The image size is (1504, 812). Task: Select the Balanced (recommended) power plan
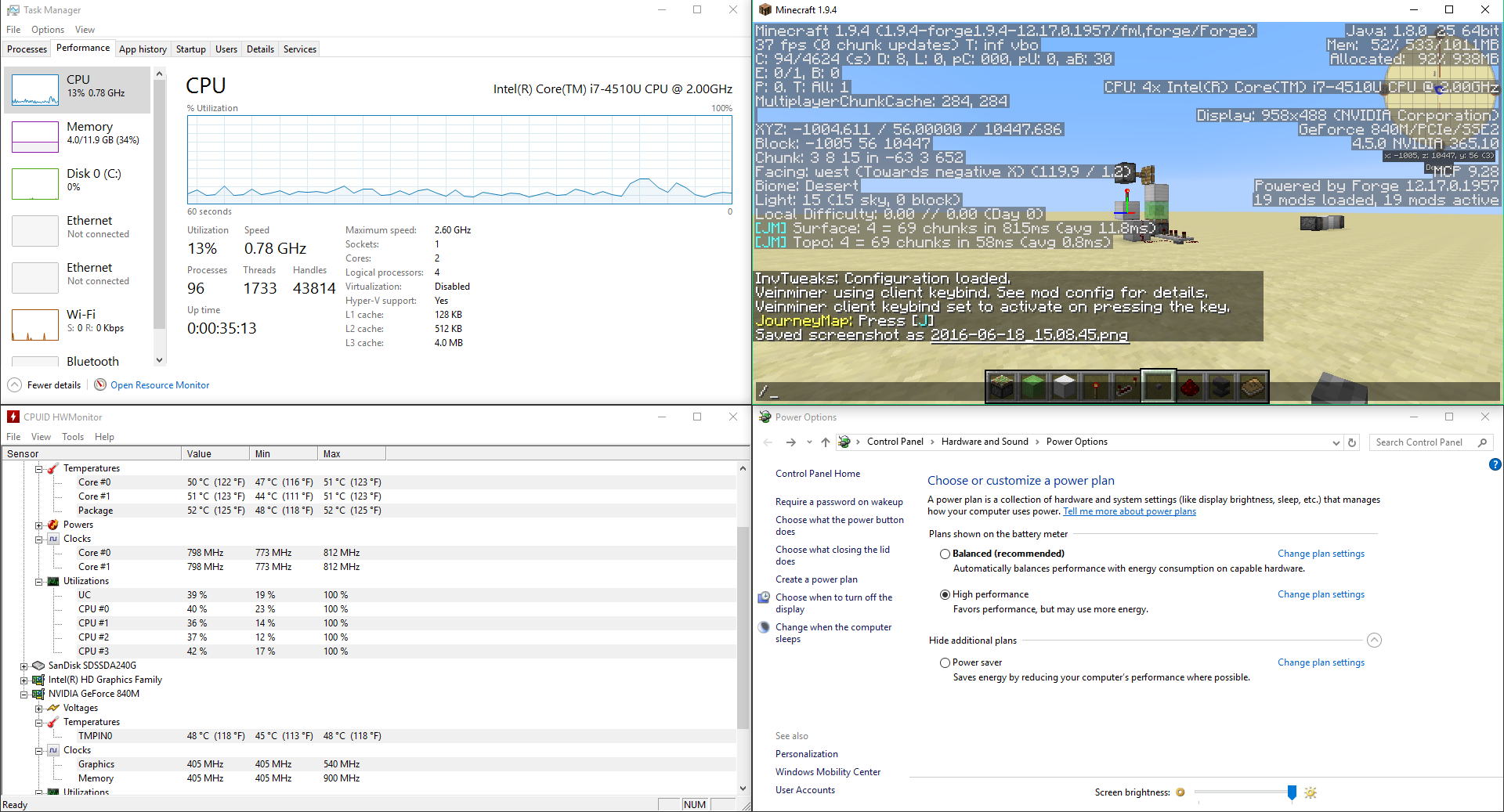[945, 554]
